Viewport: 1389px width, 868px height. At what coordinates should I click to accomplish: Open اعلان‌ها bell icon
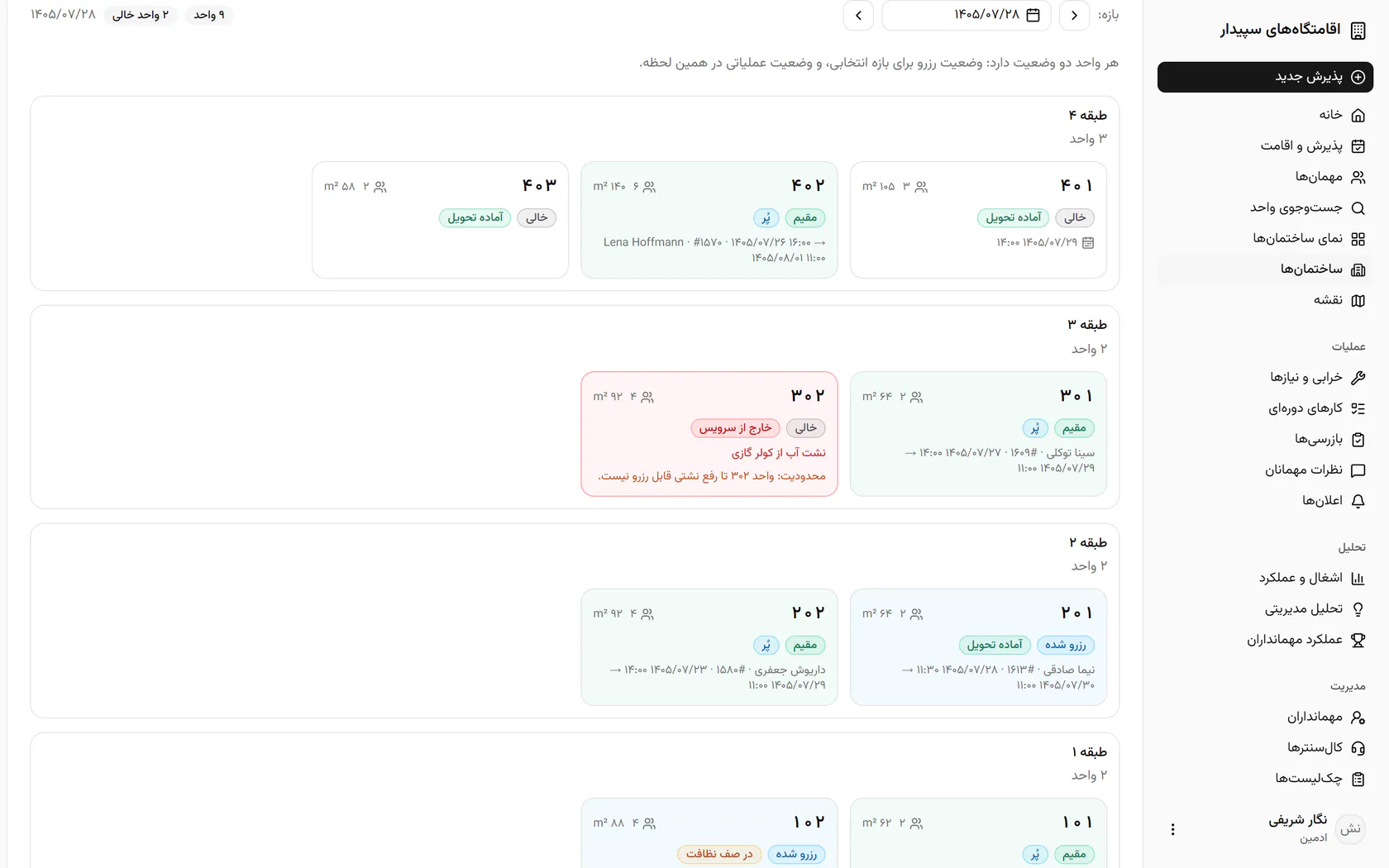[1358, 501]
